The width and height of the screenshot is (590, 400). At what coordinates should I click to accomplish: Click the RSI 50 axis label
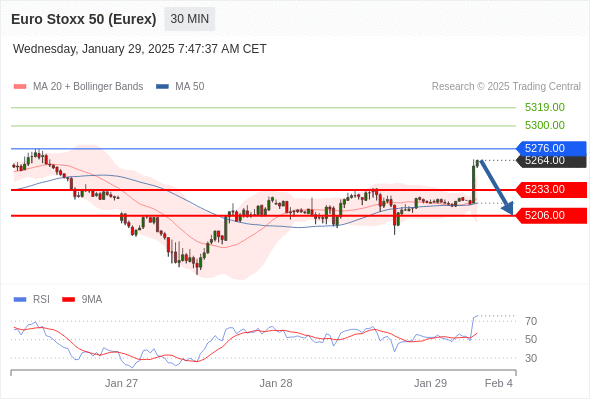(531, 339)
